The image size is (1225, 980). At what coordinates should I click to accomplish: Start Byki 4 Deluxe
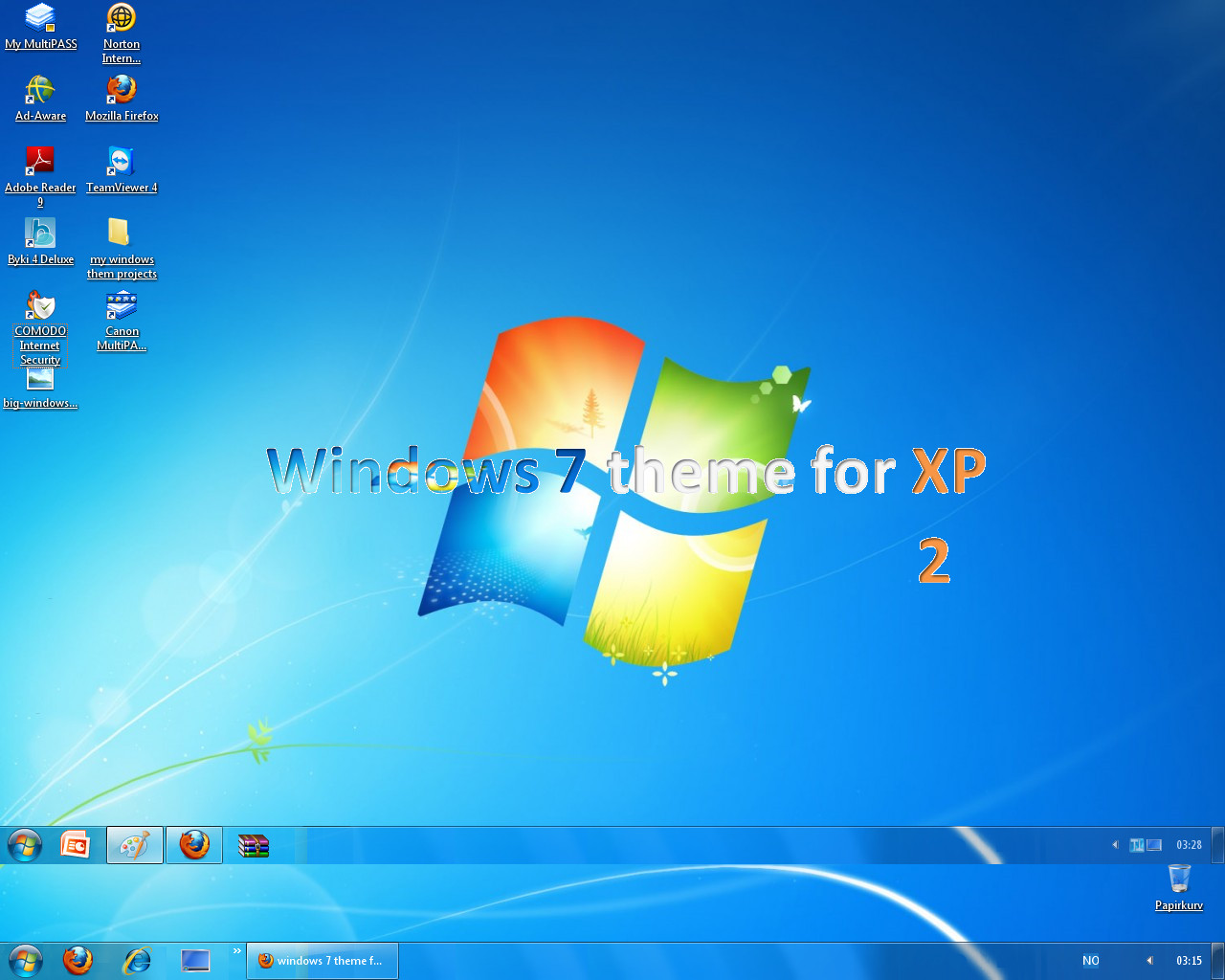pos(40,232)
